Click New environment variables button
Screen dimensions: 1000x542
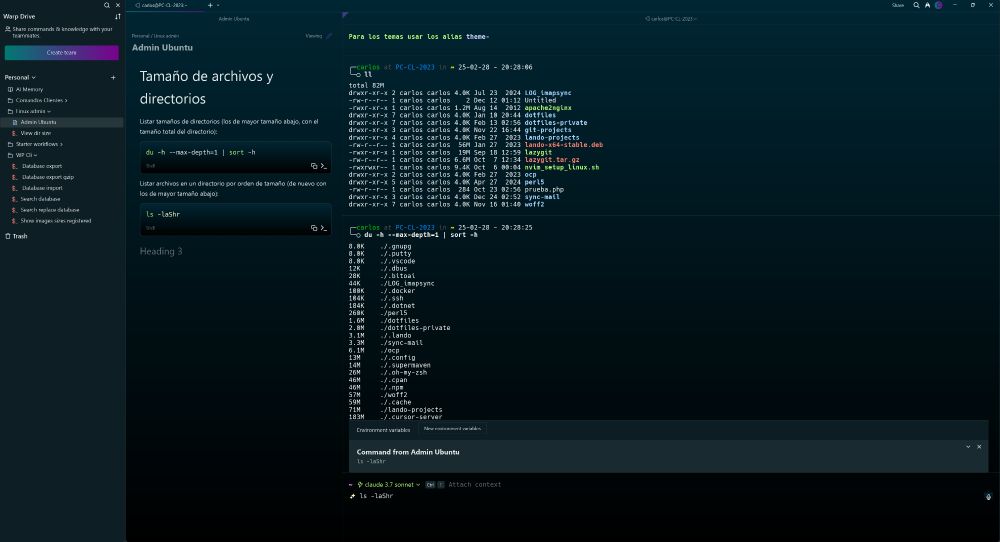tap(452, 428)
